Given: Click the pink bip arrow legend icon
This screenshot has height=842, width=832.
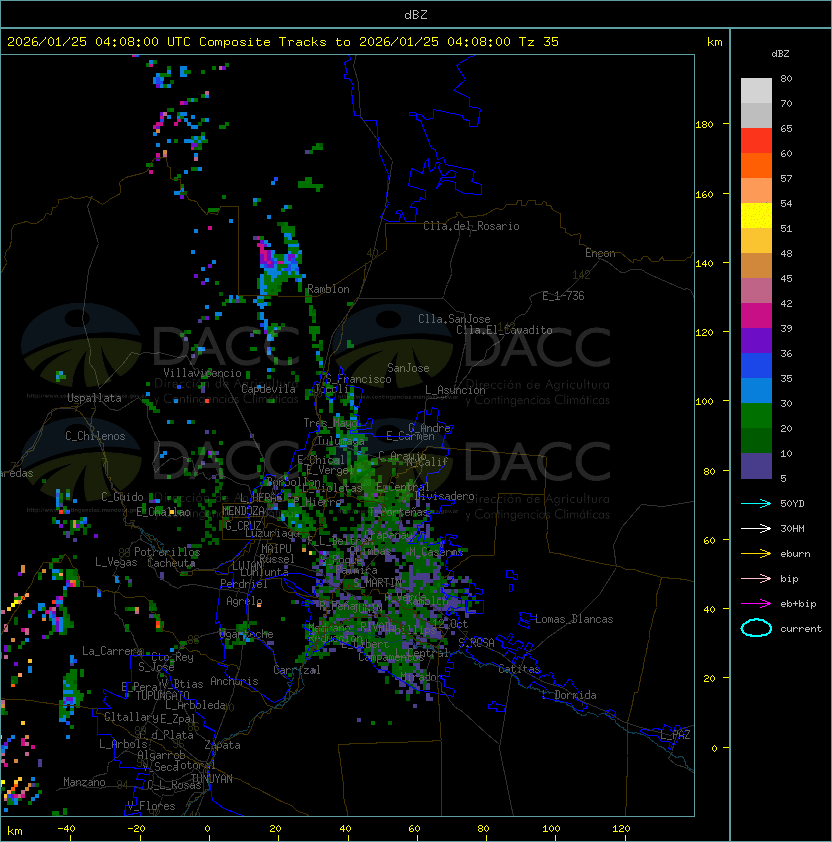Looking at the screenshot, I should pyautogui.click(x=756, y=579).
